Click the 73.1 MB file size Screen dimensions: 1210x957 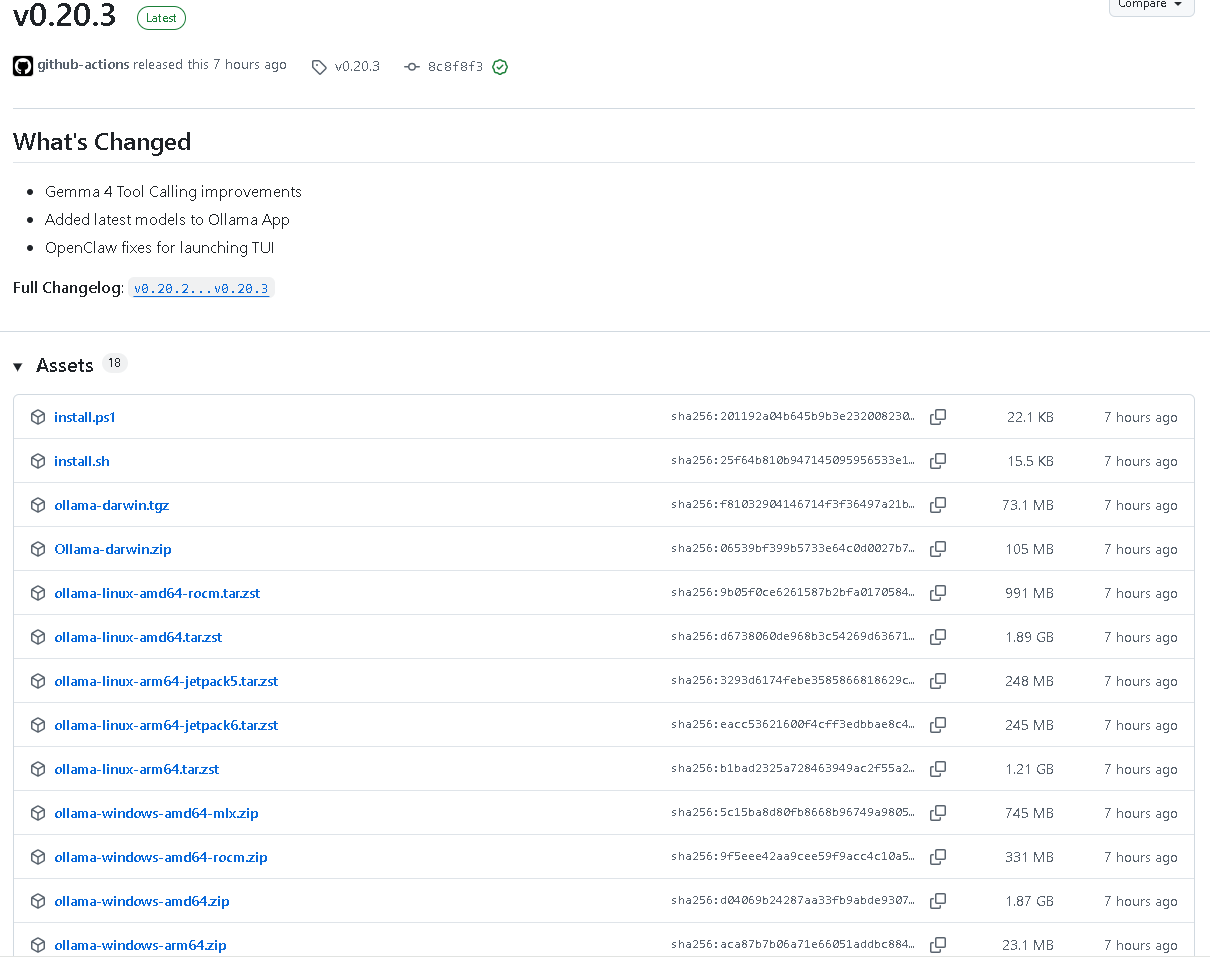1028,505
